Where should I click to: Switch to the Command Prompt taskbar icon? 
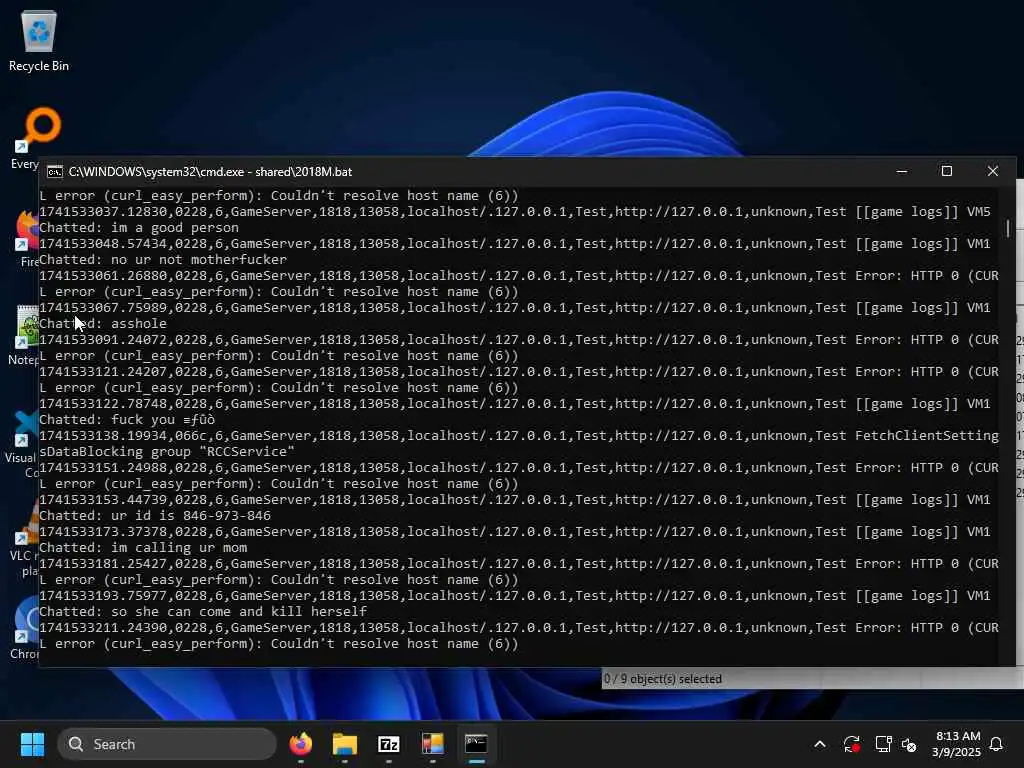click(476, 744)
